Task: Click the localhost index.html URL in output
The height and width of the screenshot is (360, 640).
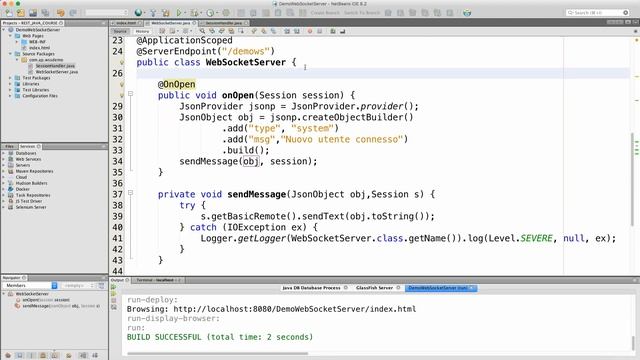Action: point(295,309)
